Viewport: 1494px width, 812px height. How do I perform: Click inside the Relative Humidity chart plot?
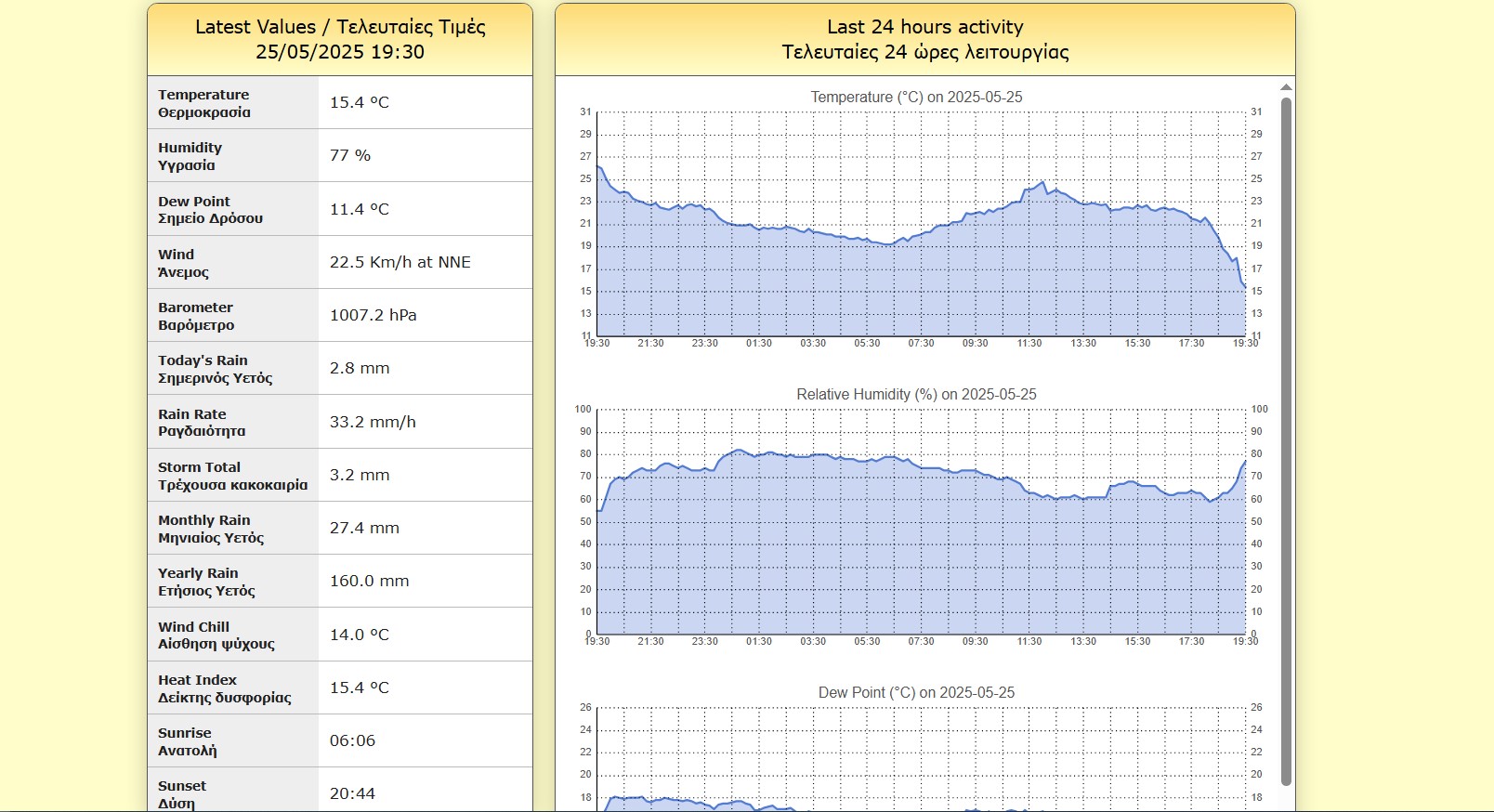(921, 521)
